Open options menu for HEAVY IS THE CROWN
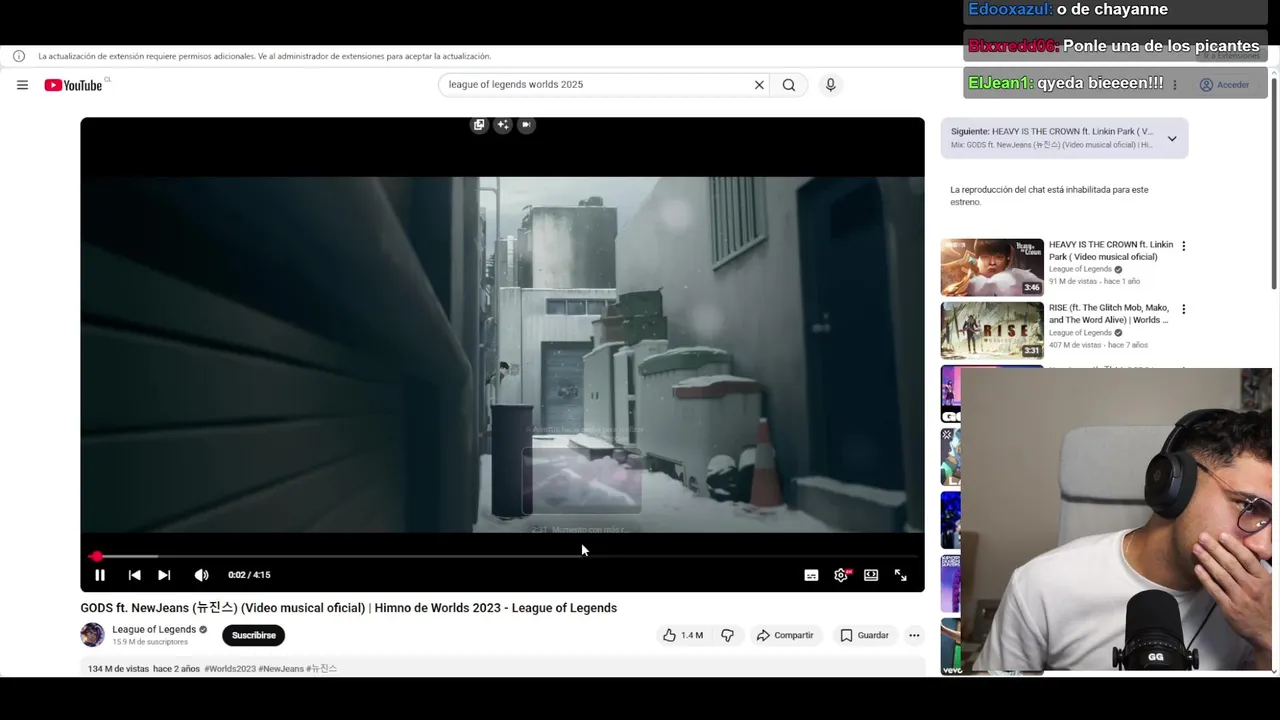This screenshot has width=1280, height=720. click(x=1184, y=246)
